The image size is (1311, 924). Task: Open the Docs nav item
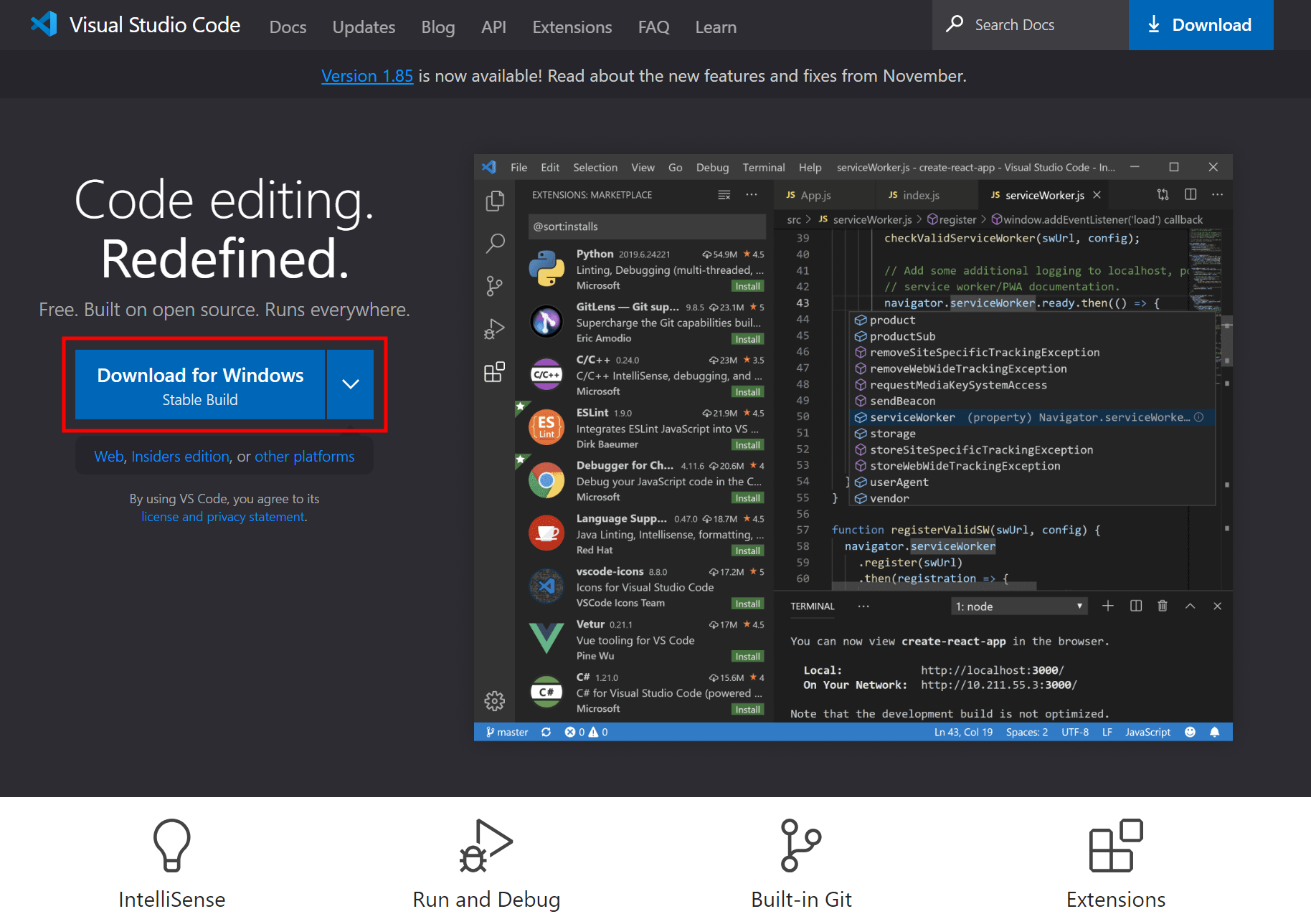pos(288,27)
